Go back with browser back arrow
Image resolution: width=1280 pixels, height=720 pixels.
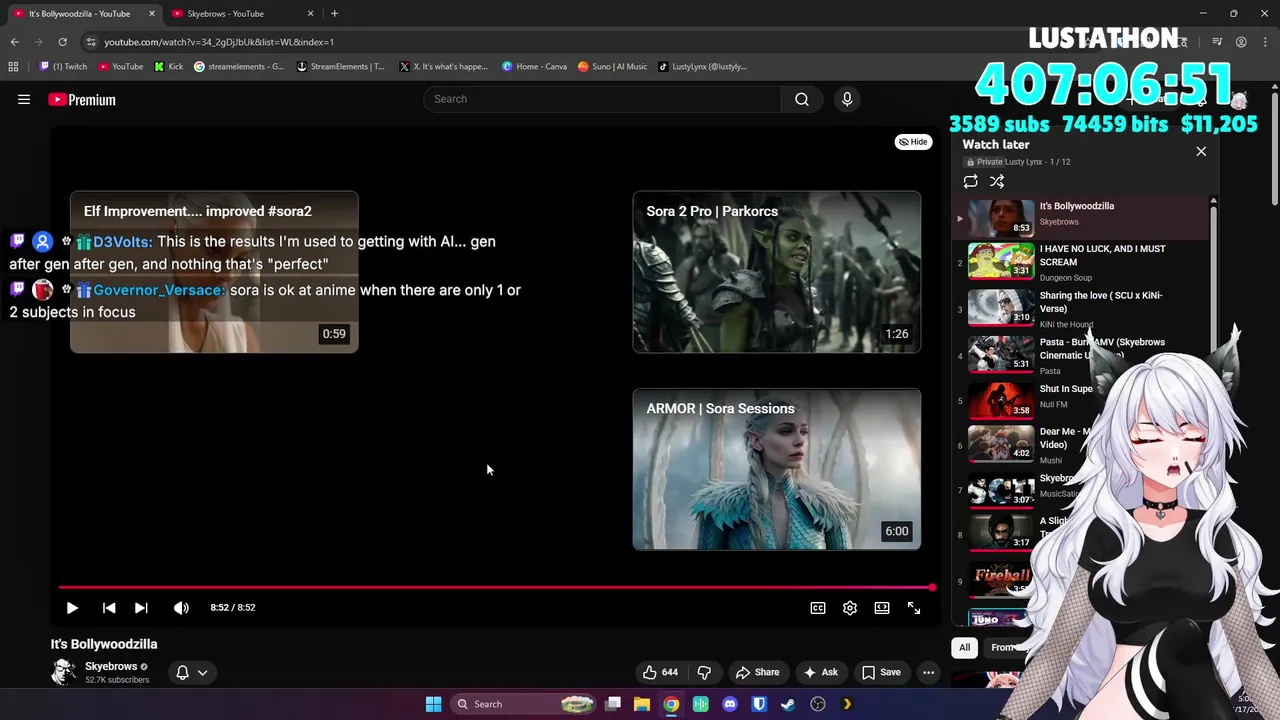point(14,42)
